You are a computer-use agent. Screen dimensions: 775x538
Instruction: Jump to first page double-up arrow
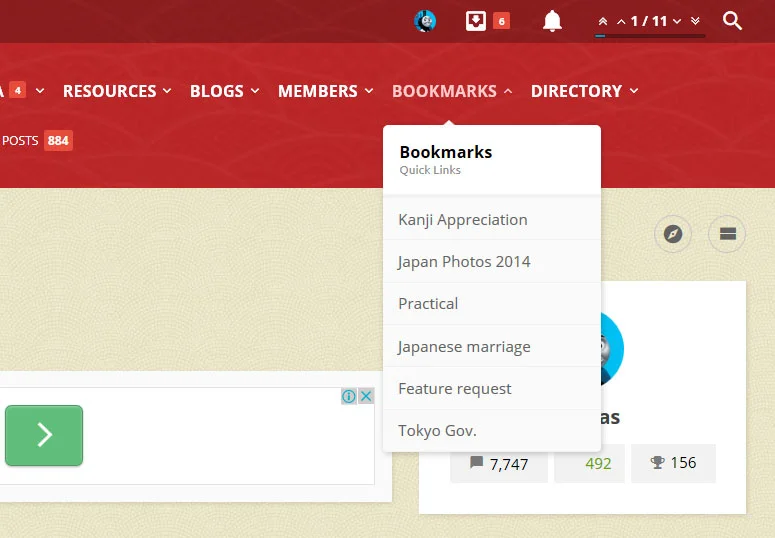603,21
